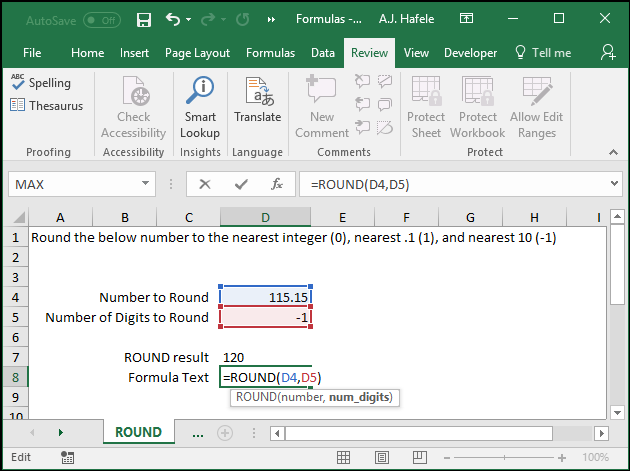
Task: Expand the Name Box dropdown
Action: pos(145,184)
